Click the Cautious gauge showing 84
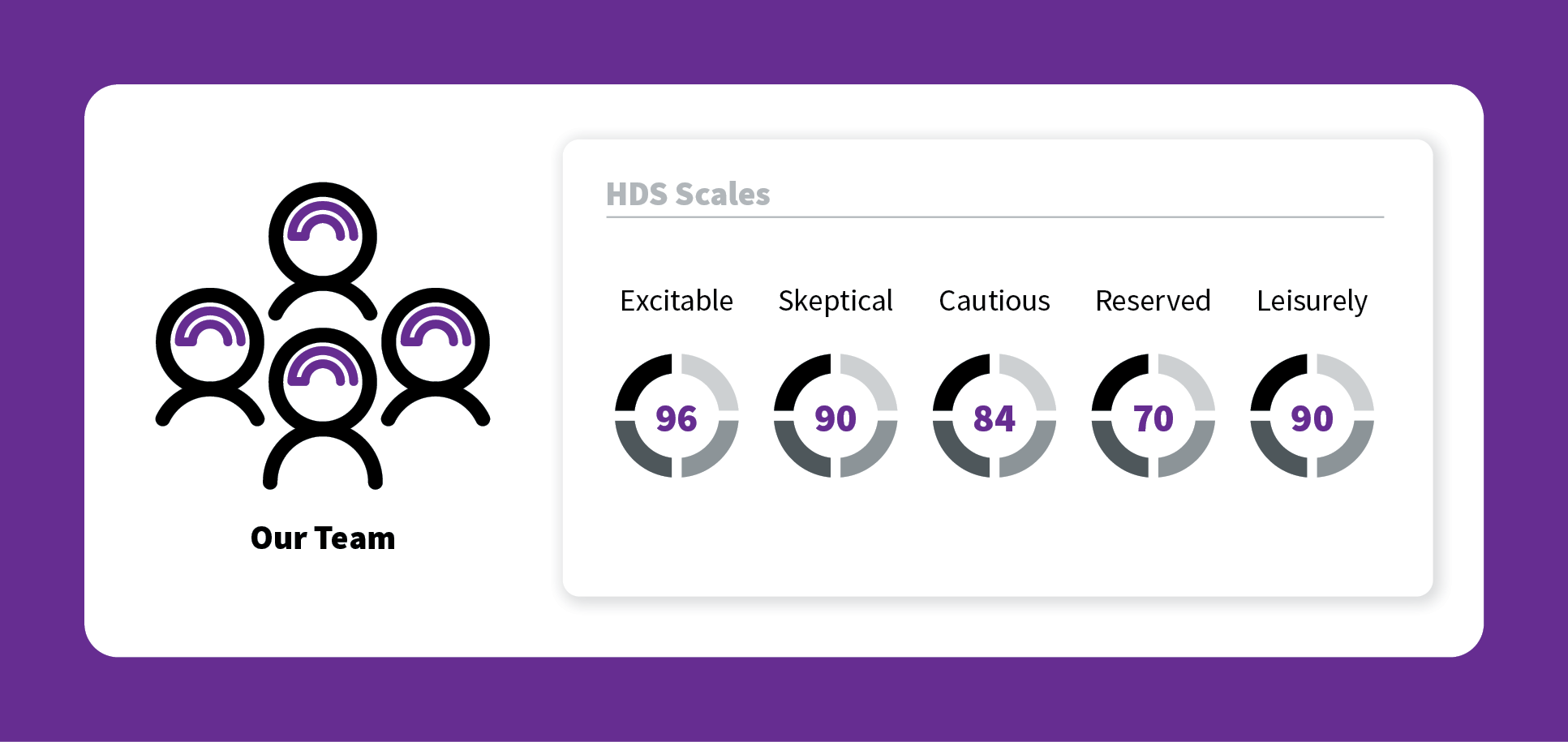The height and width of the screenshot is (742, 1568). click(x=994, y=415)
